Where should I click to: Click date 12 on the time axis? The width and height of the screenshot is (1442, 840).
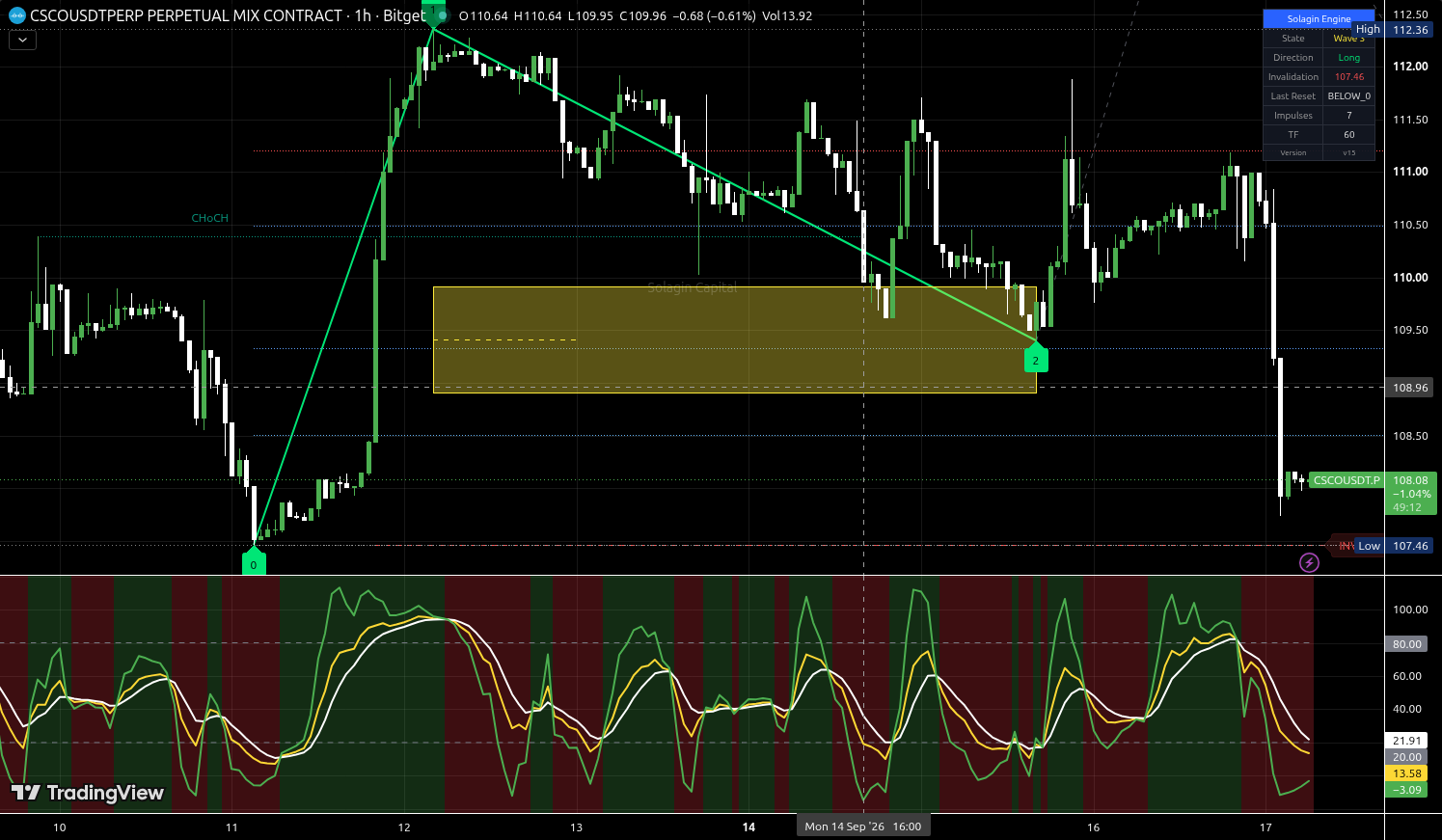coord(404,827)
